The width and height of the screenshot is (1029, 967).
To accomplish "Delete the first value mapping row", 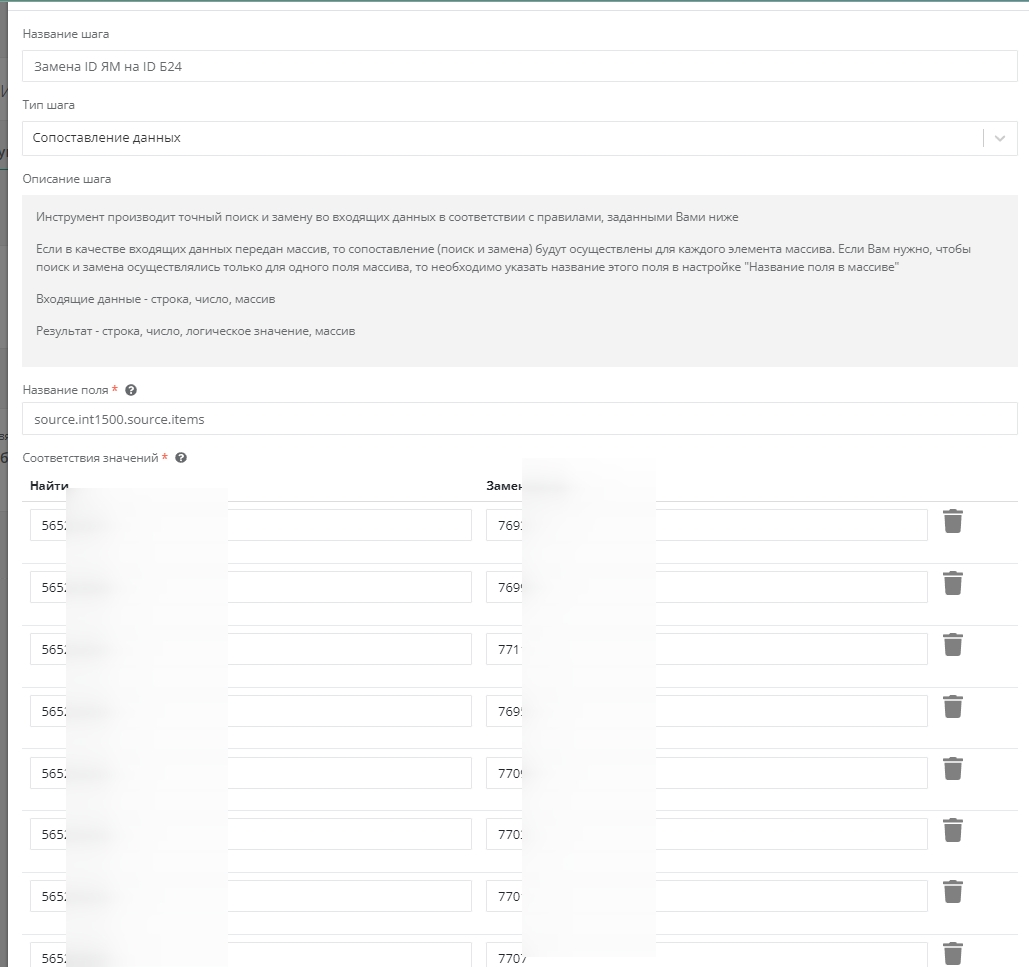I will pos(953,521).
